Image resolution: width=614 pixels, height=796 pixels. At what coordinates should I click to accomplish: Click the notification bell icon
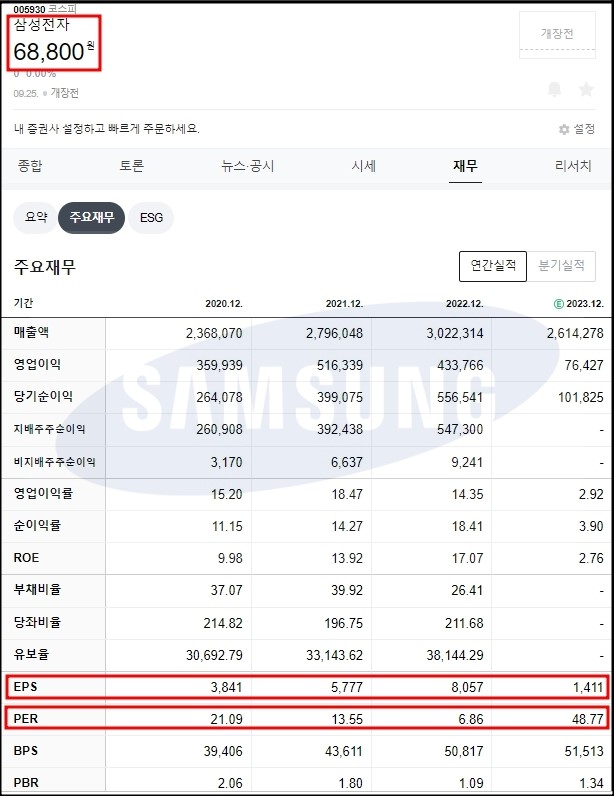(555, 89)
